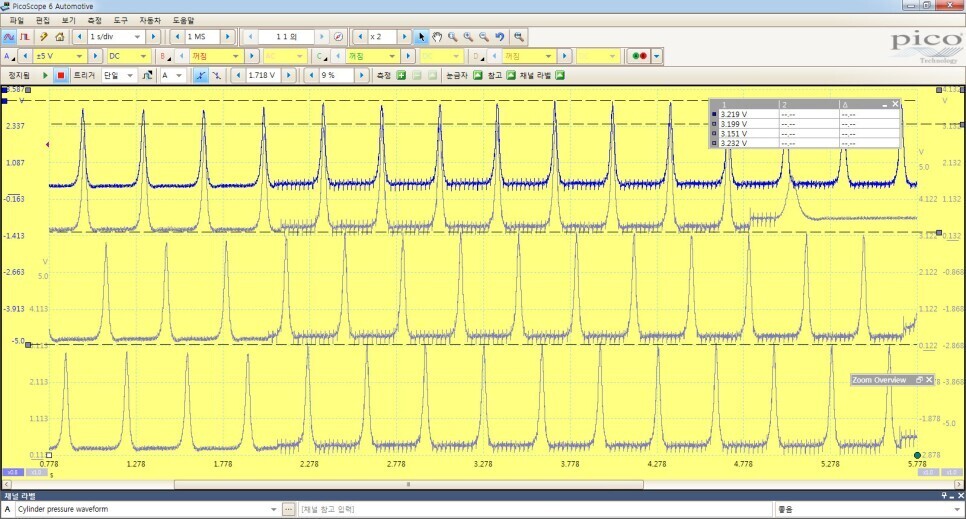Screen dimensions: 966x519
Task: Open the 자동차 menu
Action: (149, 19)
